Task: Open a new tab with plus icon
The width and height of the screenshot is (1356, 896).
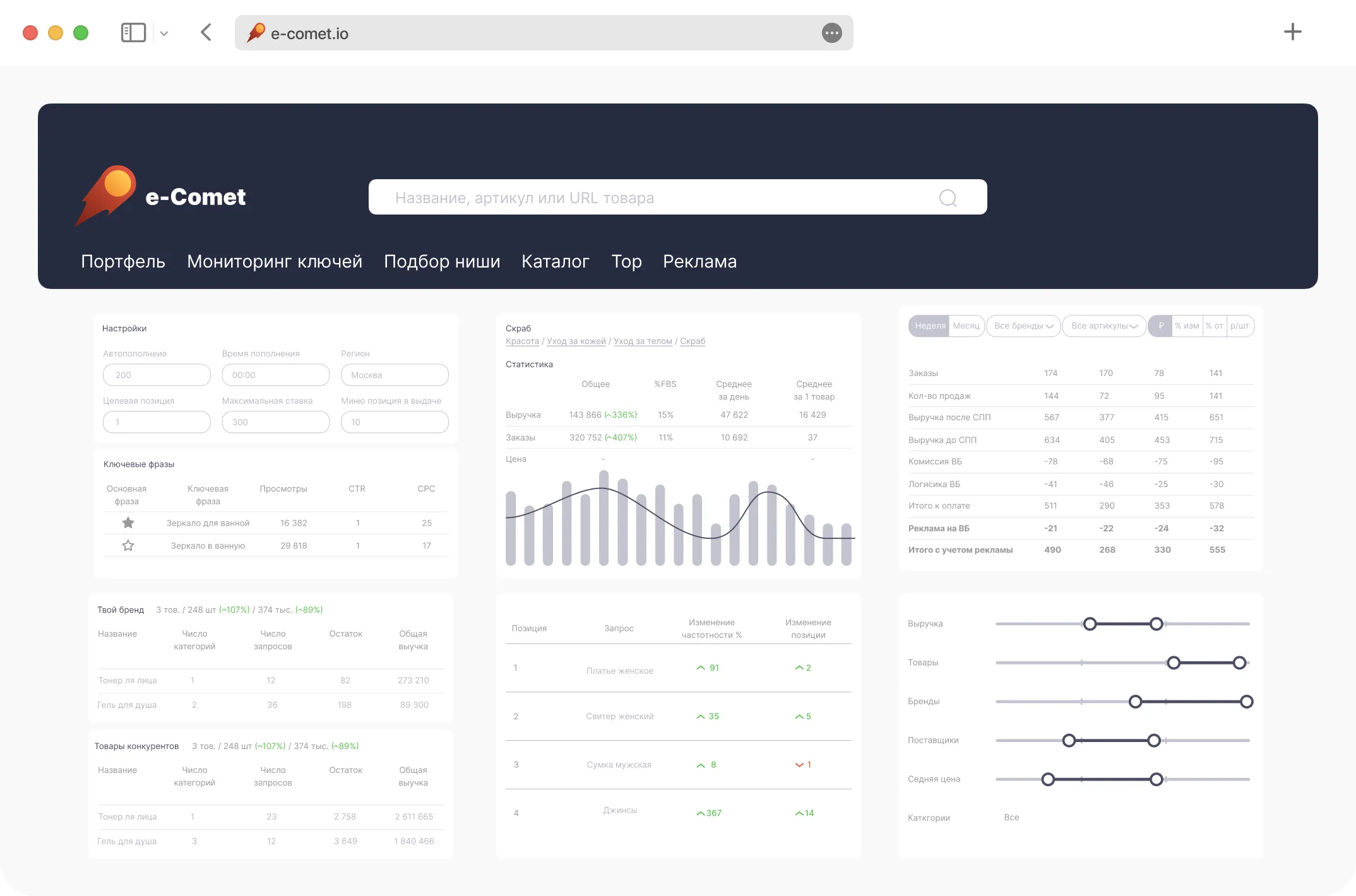Action: pyautogui.click(x=1292, y=32)
